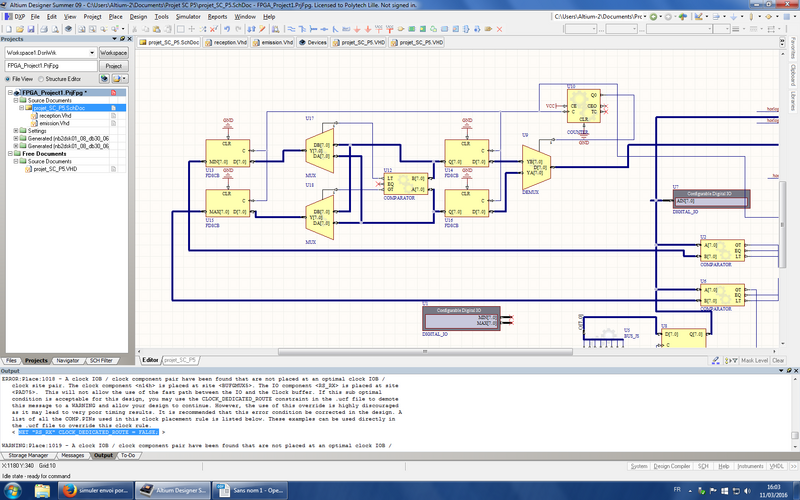Click the Workspace button
The height and width of the screenshot is (500, 800).
113,52
